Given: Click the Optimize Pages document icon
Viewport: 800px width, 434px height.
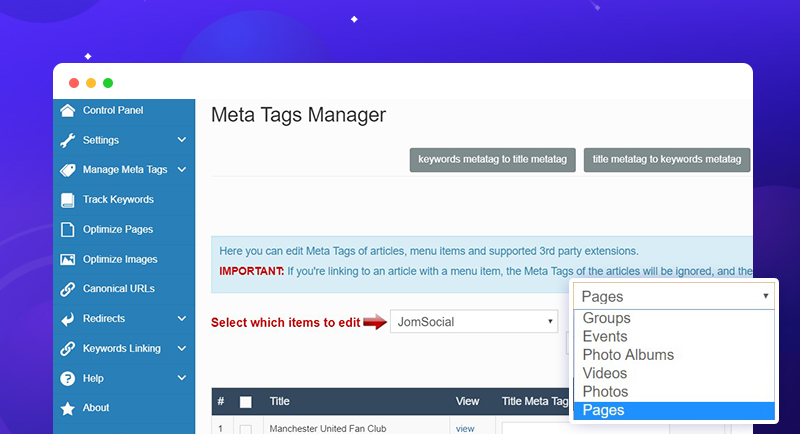Looking at the screenshot, I should [67, 230].
